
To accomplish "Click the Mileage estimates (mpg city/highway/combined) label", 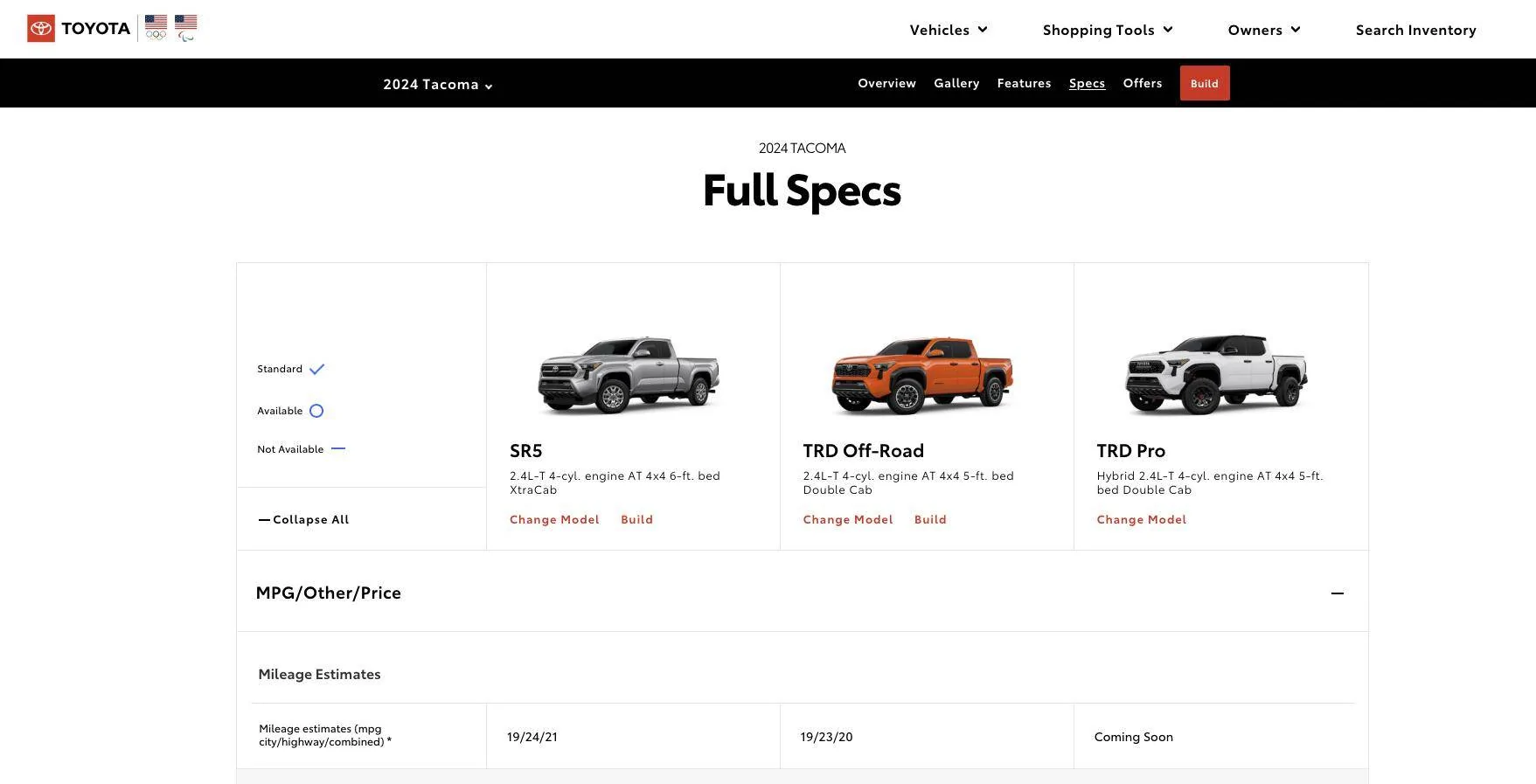I will coord(324,735).
